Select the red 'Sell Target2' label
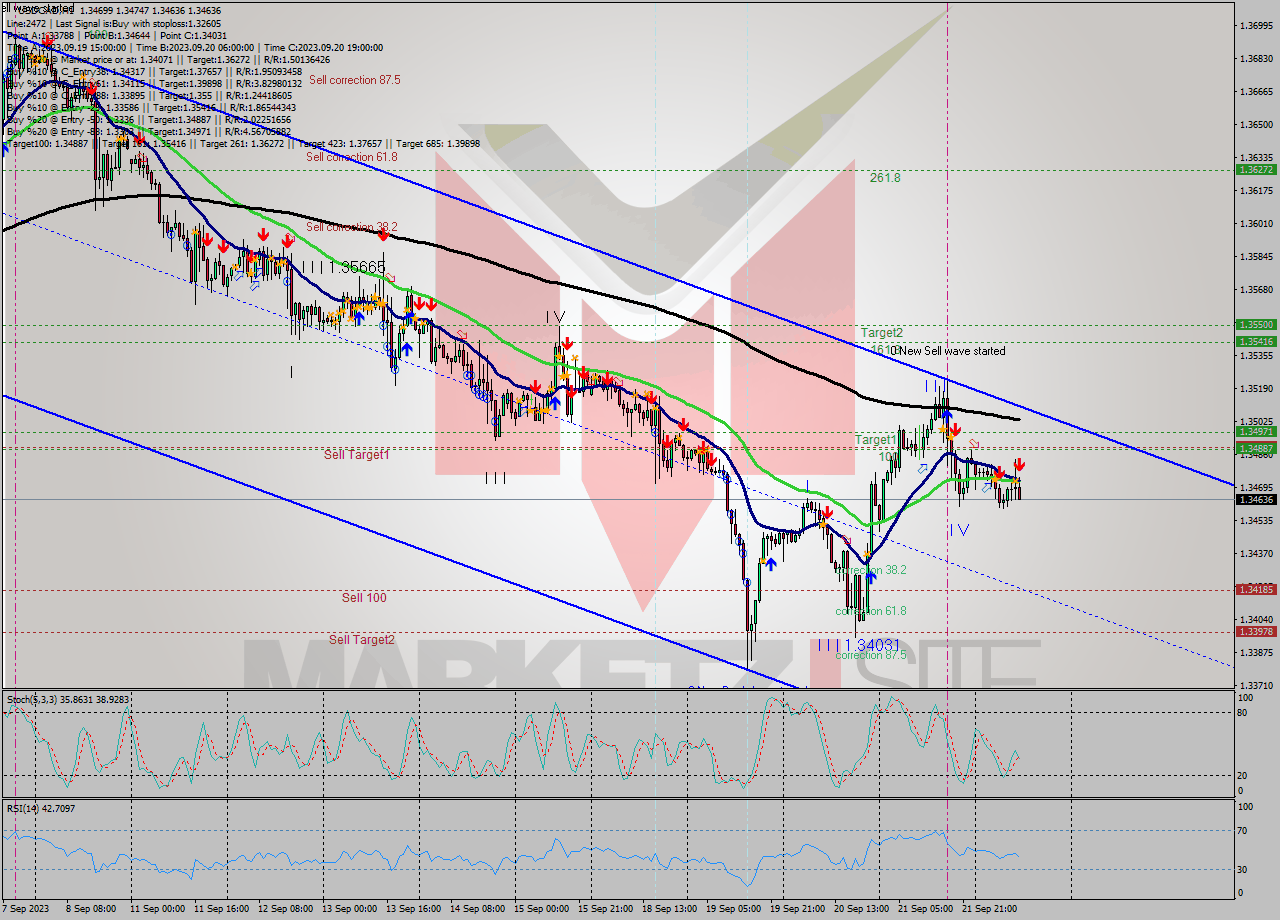Screen dimensions: 1280x920 pyautogui.click(x=362, y=640)
